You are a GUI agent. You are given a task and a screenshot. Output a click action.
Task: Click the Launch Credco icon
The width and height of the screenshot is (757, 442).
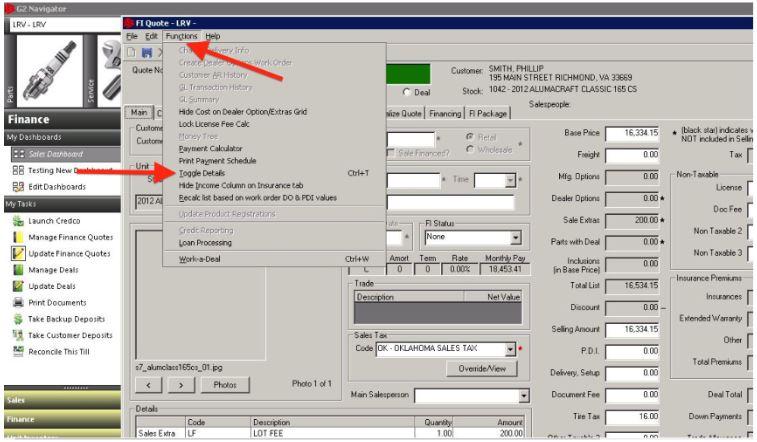tap(18, 221)
